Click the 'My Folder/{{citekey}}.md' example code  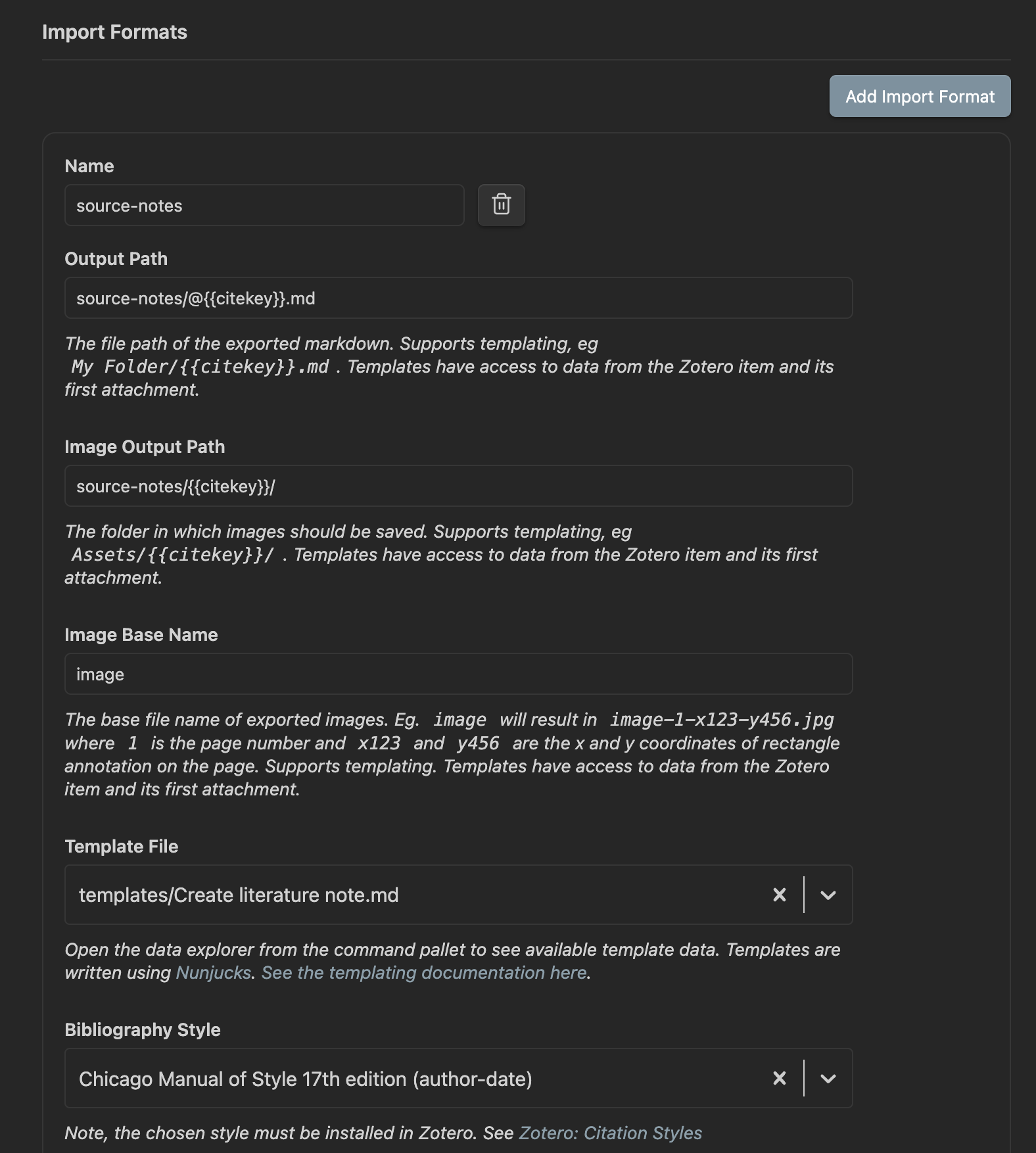click(x=200, y=367)
